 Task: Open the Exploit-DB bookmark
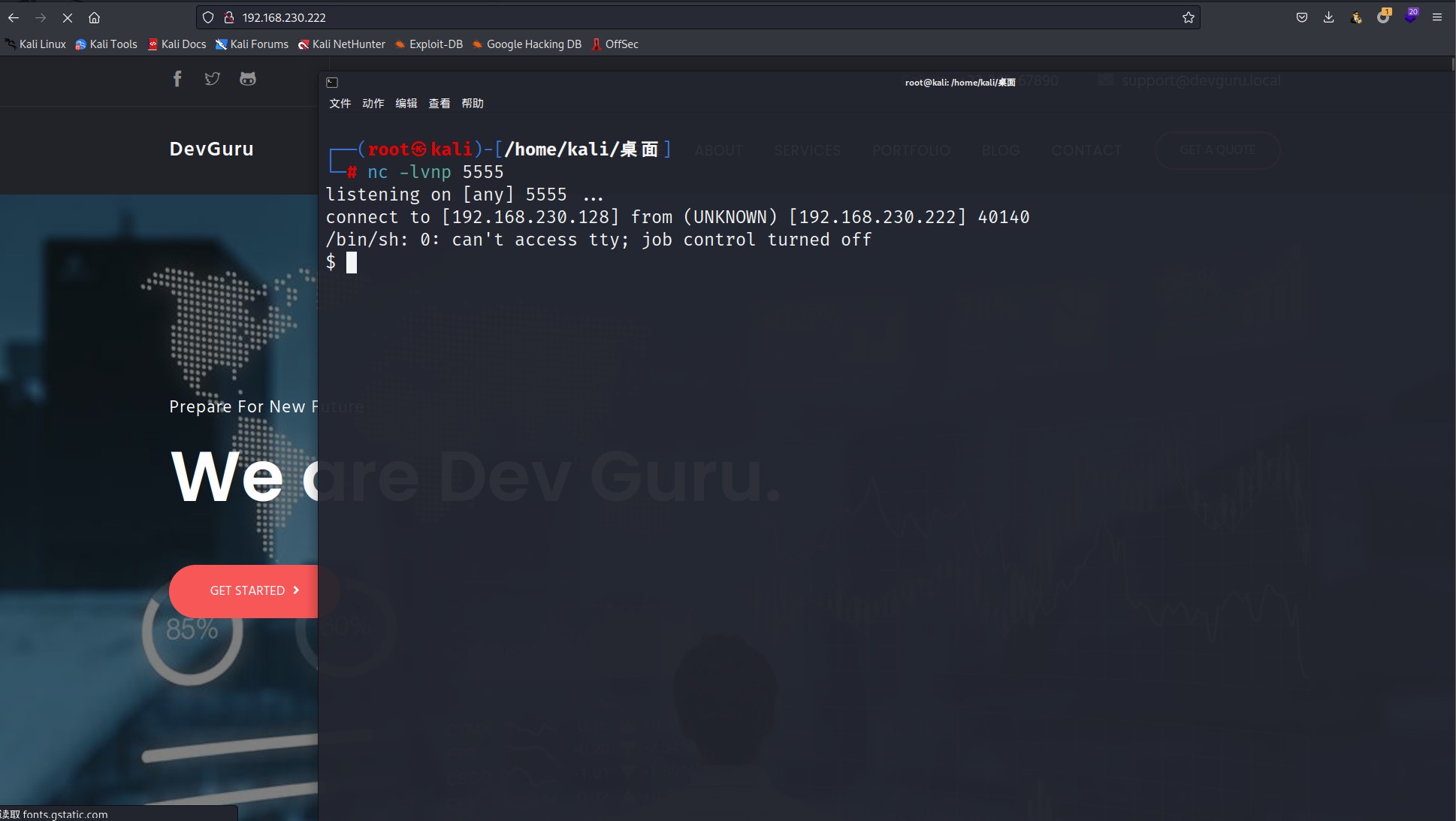[429, 44]
